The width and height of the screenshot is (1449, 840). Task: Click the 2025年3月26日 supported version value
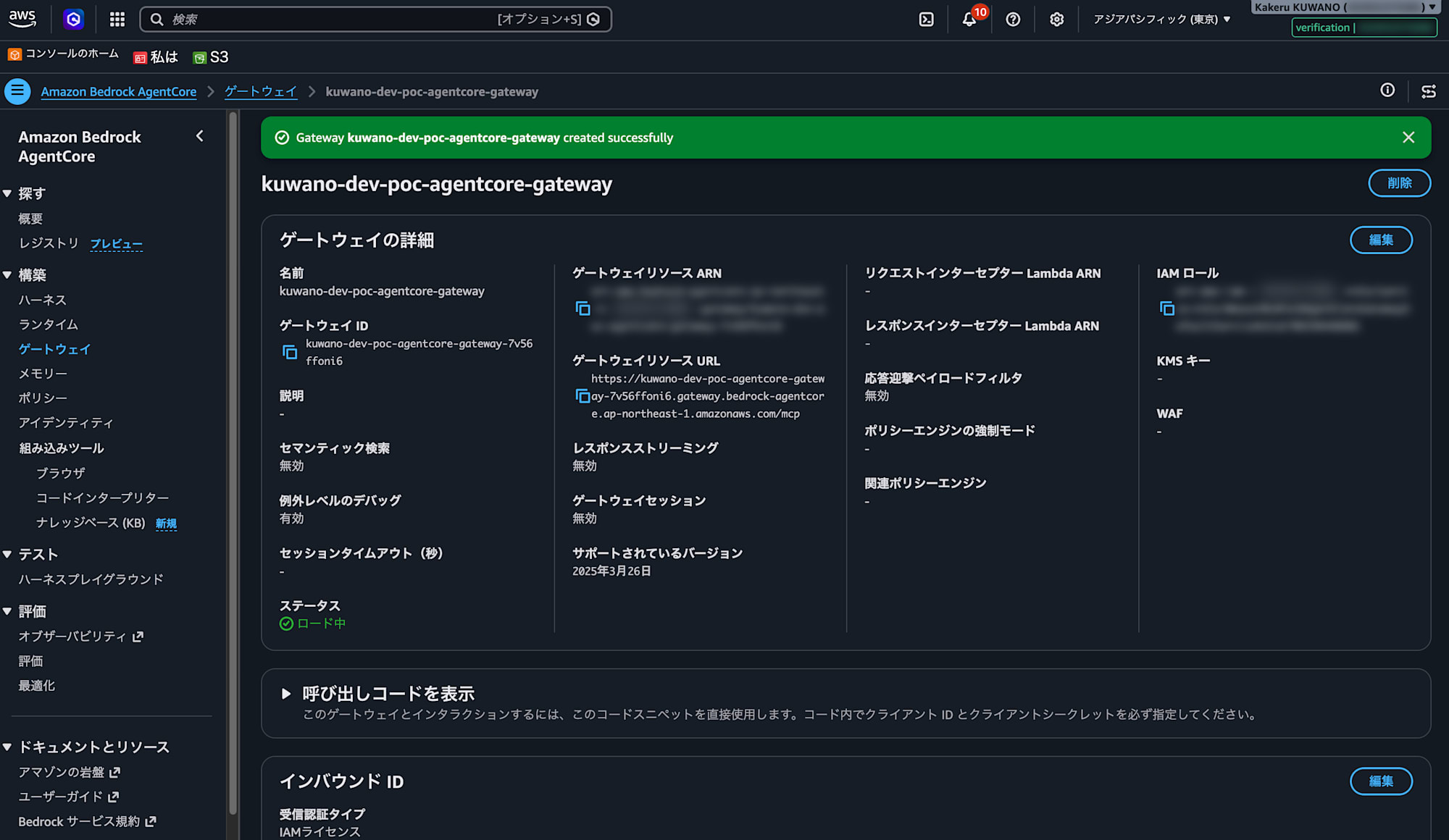click(x=611, y=571)
